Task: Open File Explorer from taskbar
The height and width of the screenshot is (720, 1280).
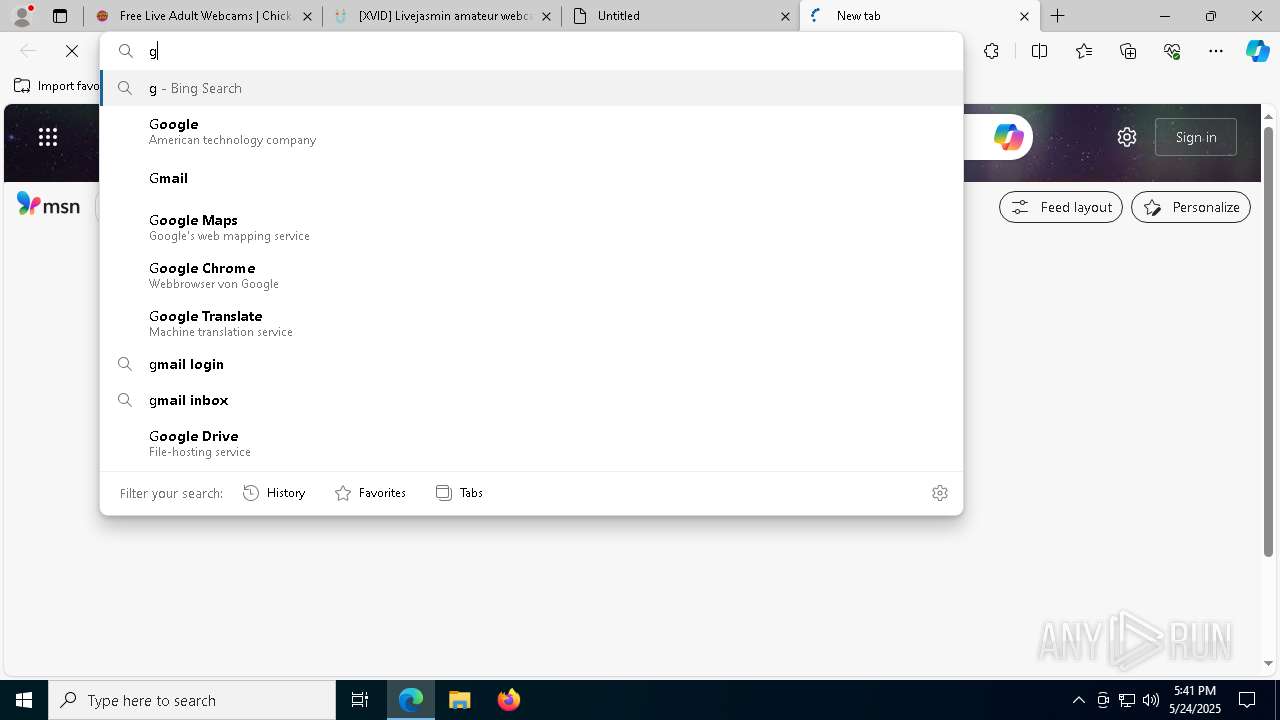Action: pos(460,700)
